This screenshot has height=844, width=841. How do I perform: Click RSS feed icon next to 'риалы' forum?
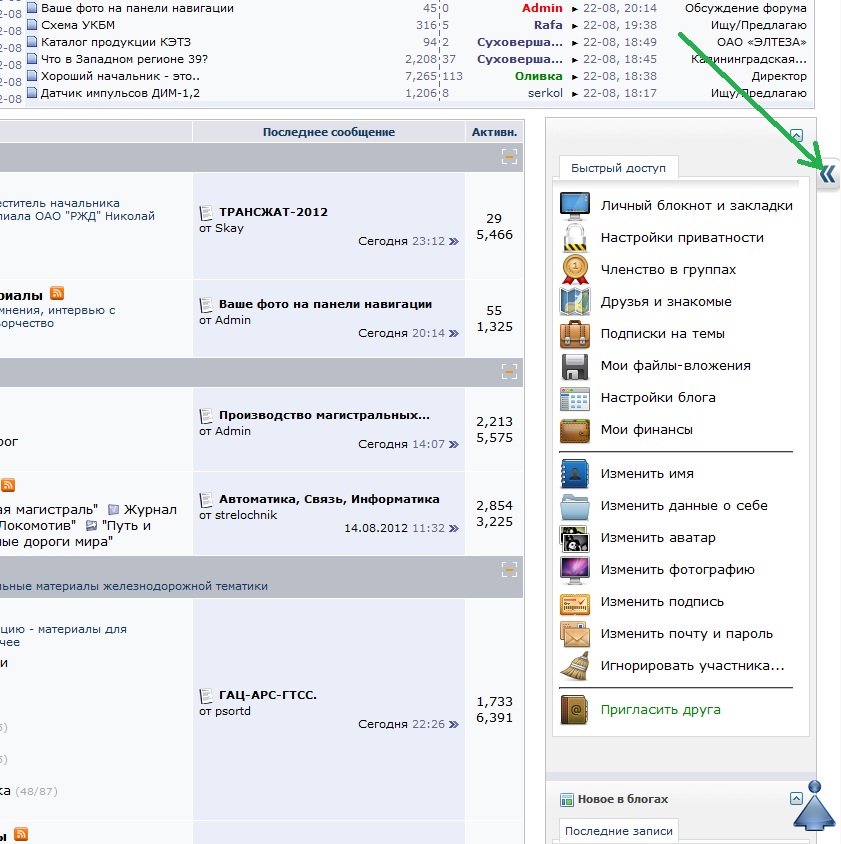click(58, 293)
